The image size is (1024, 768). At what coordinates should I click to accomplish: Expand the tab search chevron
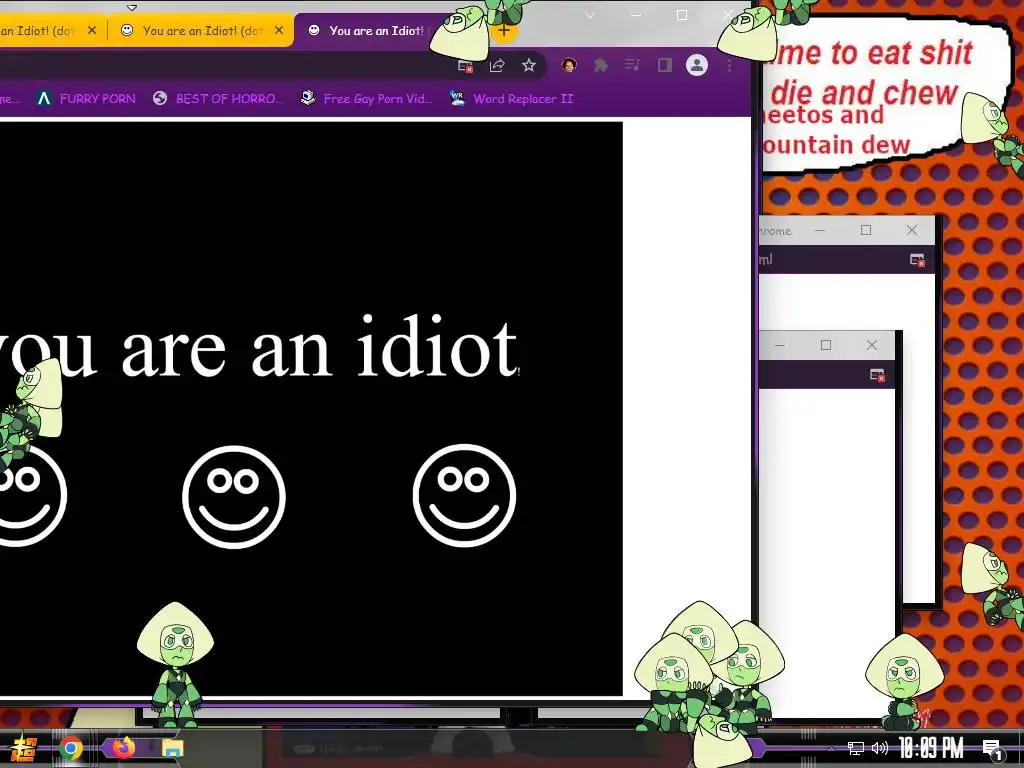[x=590, y=16]
